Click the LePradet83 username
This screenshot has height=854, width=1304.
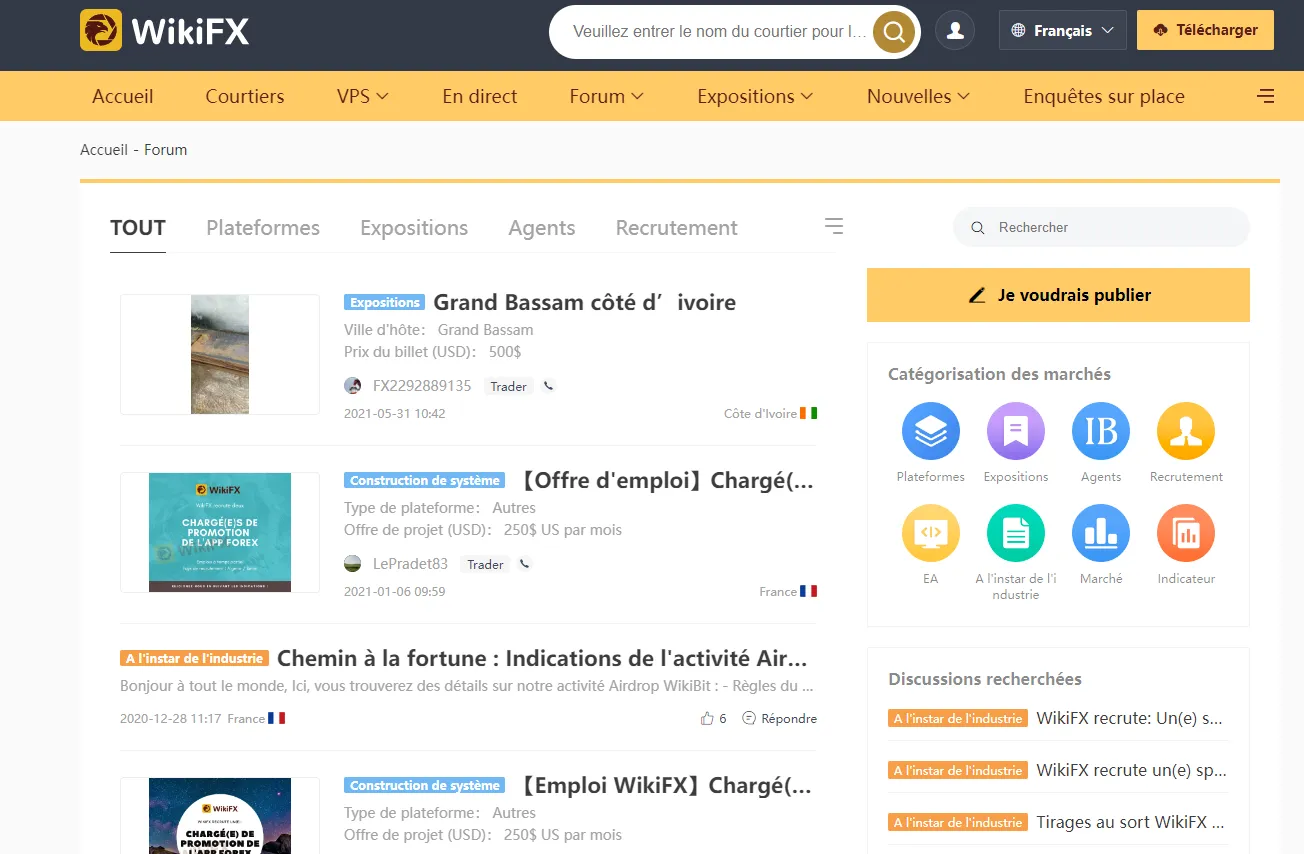(x=410, y=564)
